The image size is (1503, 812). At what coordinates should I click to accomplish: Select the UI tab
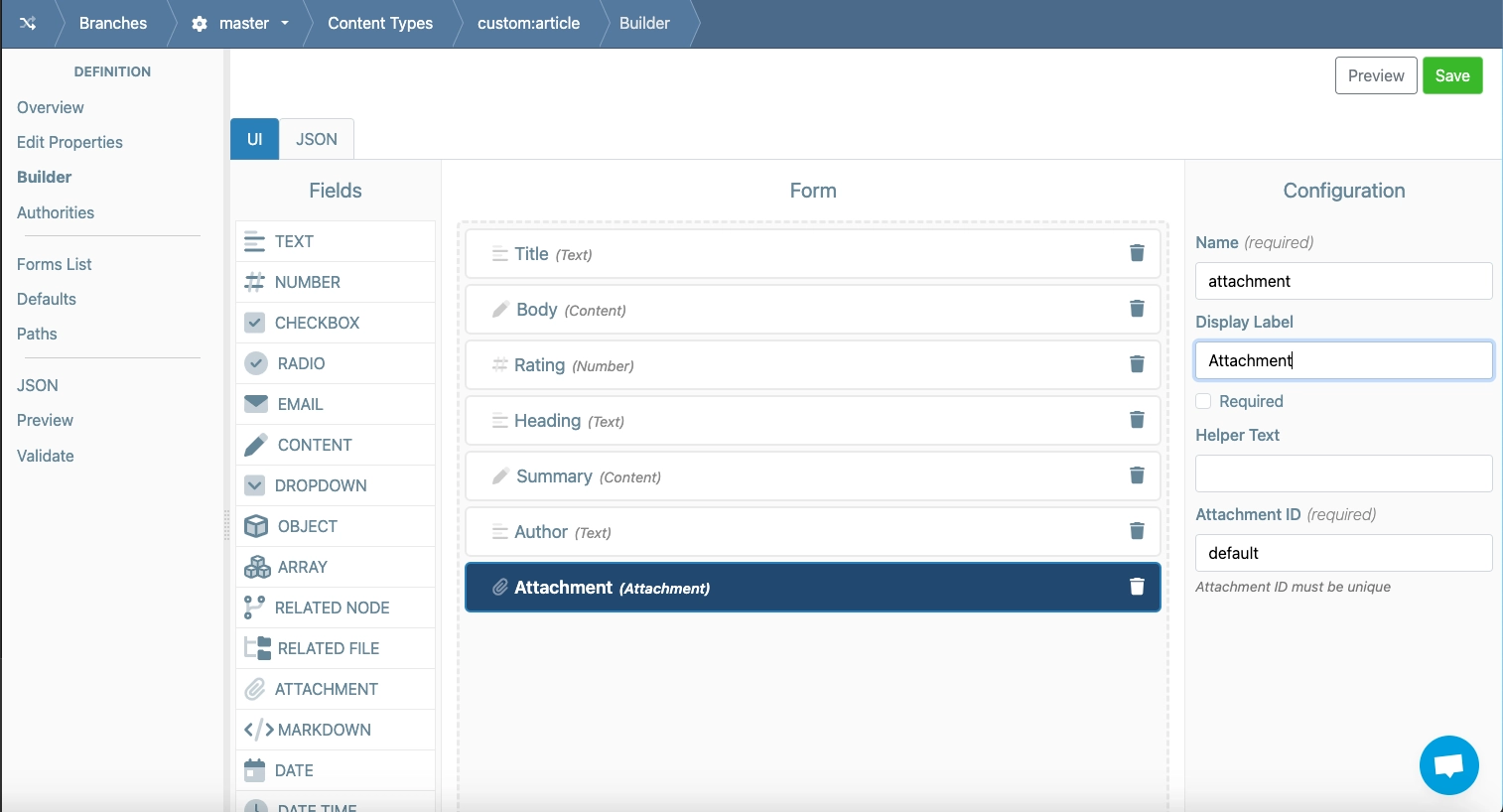point(255,139)
